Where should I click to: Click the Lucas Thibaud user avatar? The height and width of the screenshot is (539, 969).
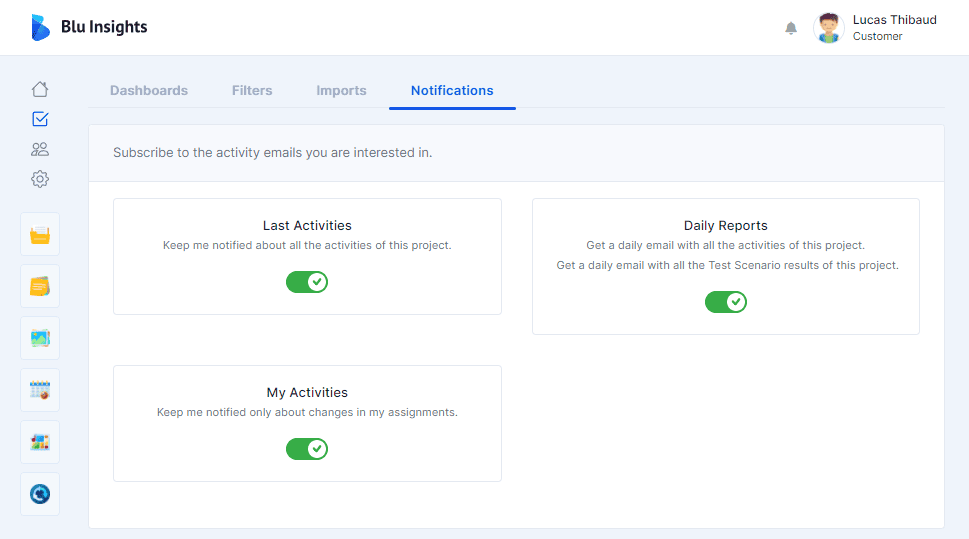[829, 28]
